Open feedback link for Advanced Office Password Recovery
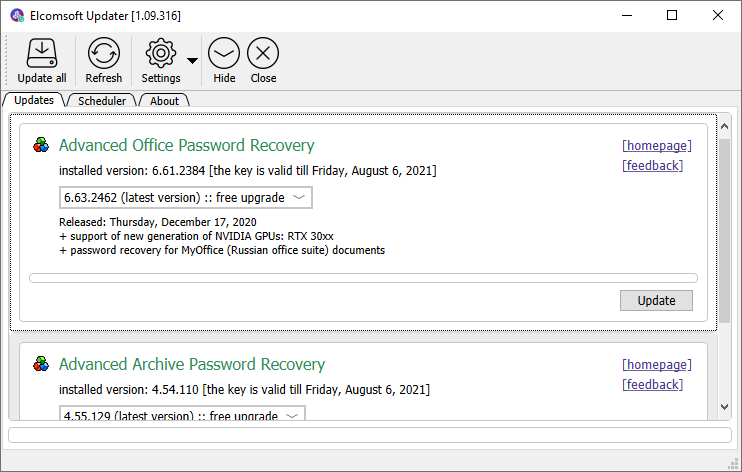Screen dimensions: 742x472 tap(652, 165)
